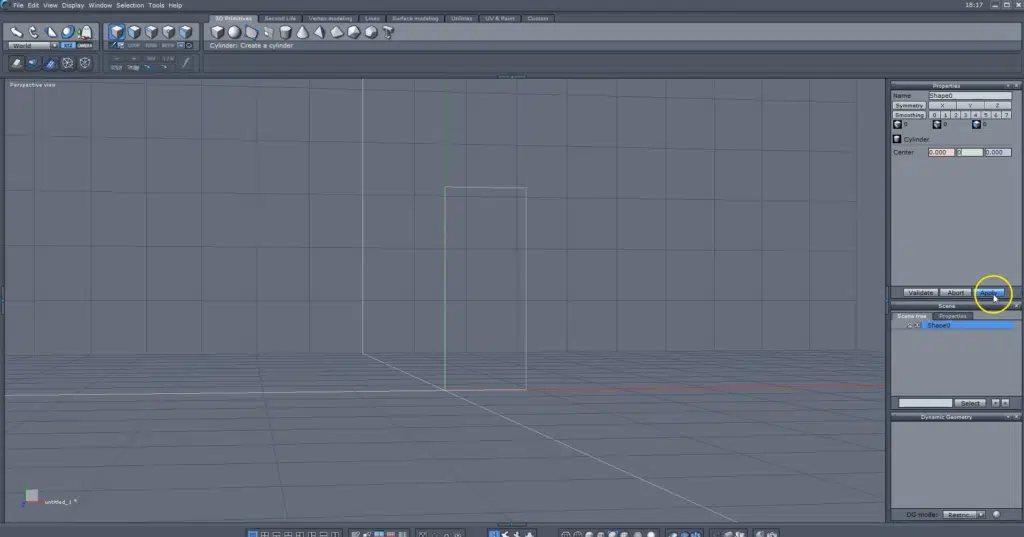Toggle X axis symmetry
Image resolution: width=1024 pixels, height=537 pixels.
pyautogui.click(x=941, y=105)
